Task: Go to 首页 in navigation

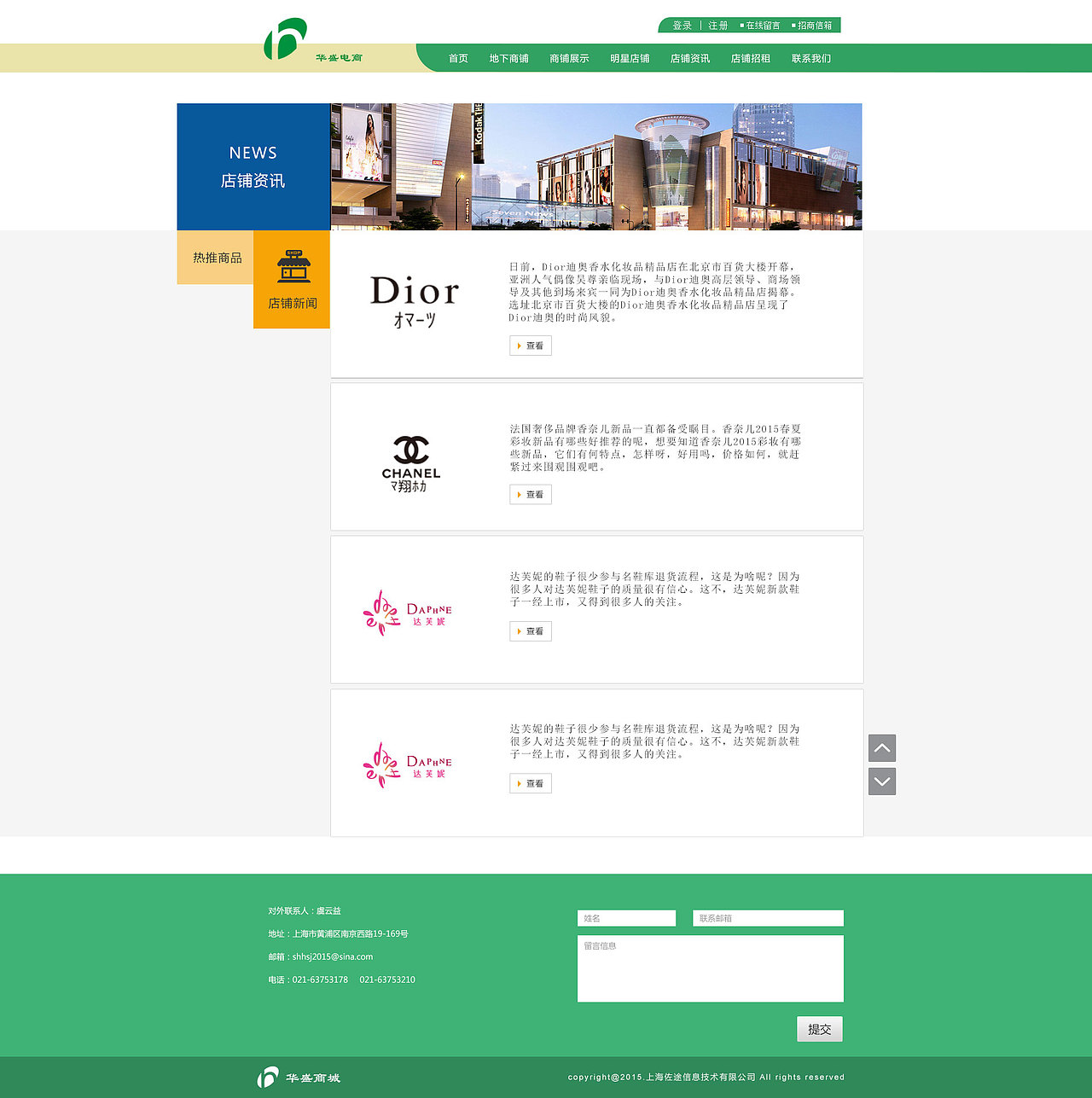Action: point(458,59)
